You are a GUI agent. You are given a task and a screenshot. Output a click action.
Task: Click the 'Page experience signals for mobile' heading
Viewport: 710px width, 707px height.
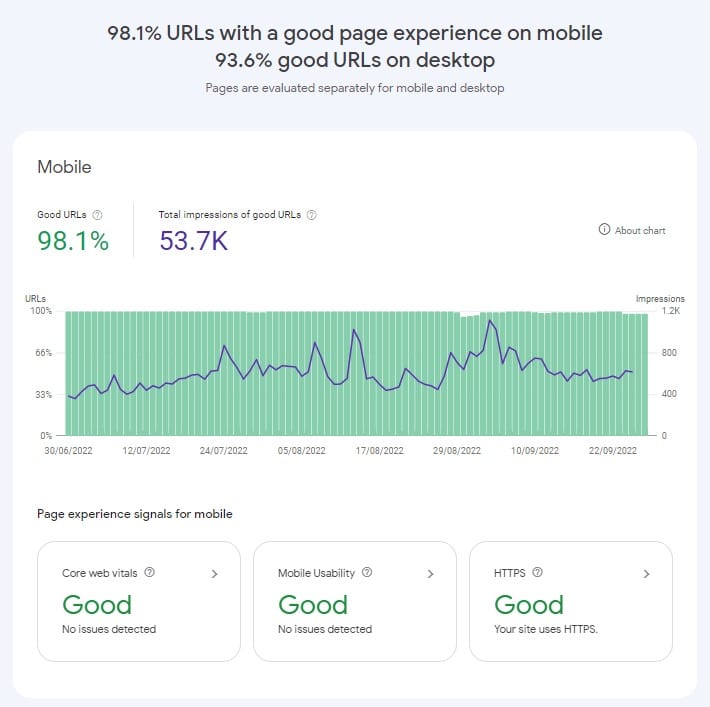tap(134, 514)
